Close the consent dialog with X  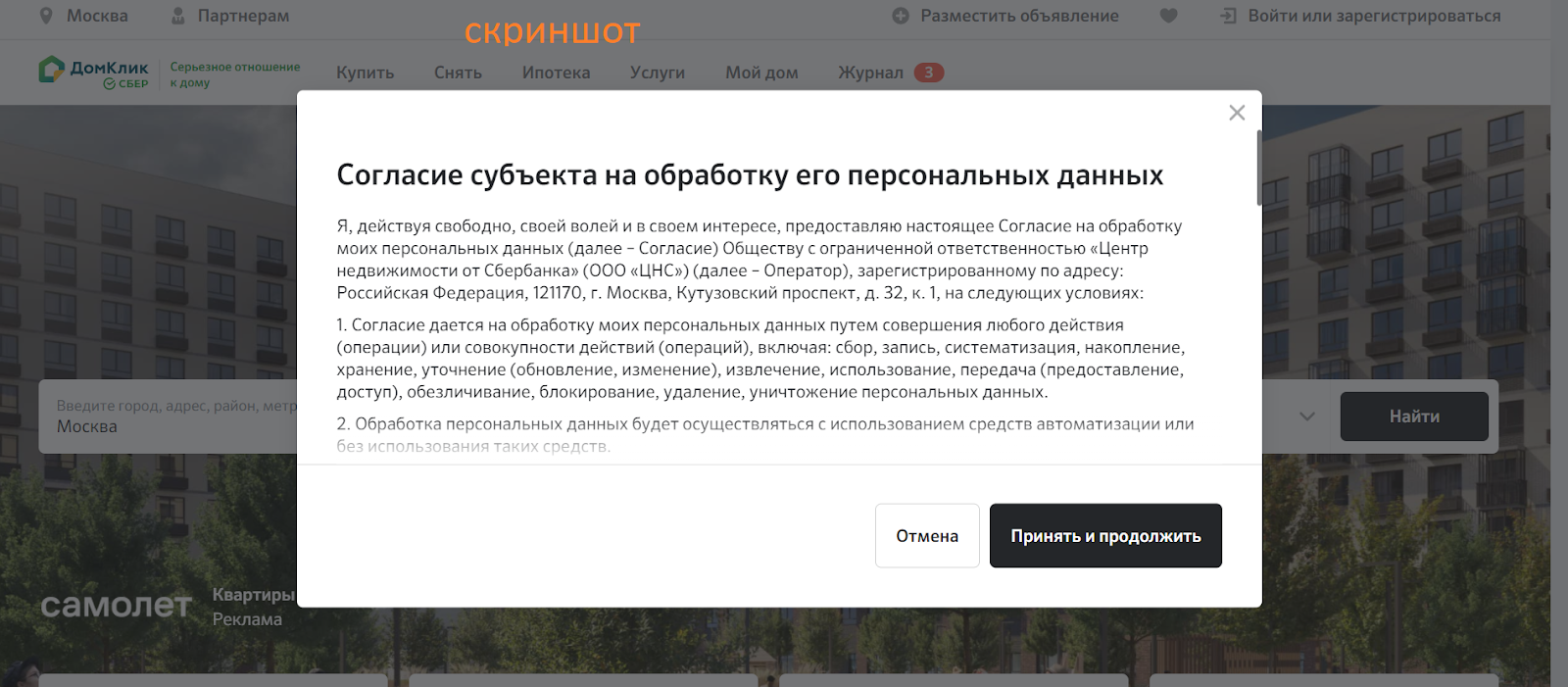pyautogui.click(x=1237, y=113)
